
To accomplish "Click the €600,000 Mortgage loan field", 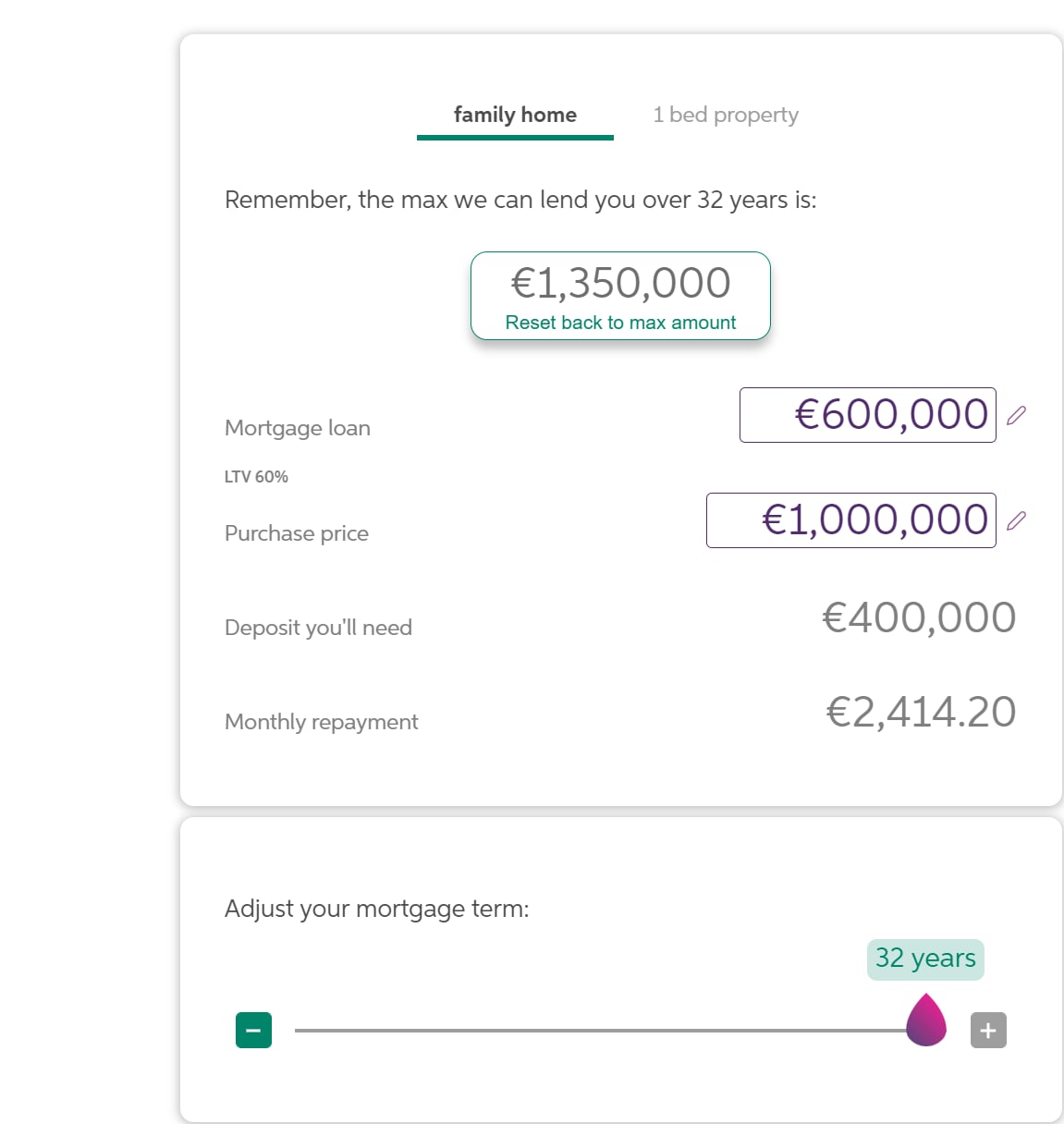I will [867, 415].
